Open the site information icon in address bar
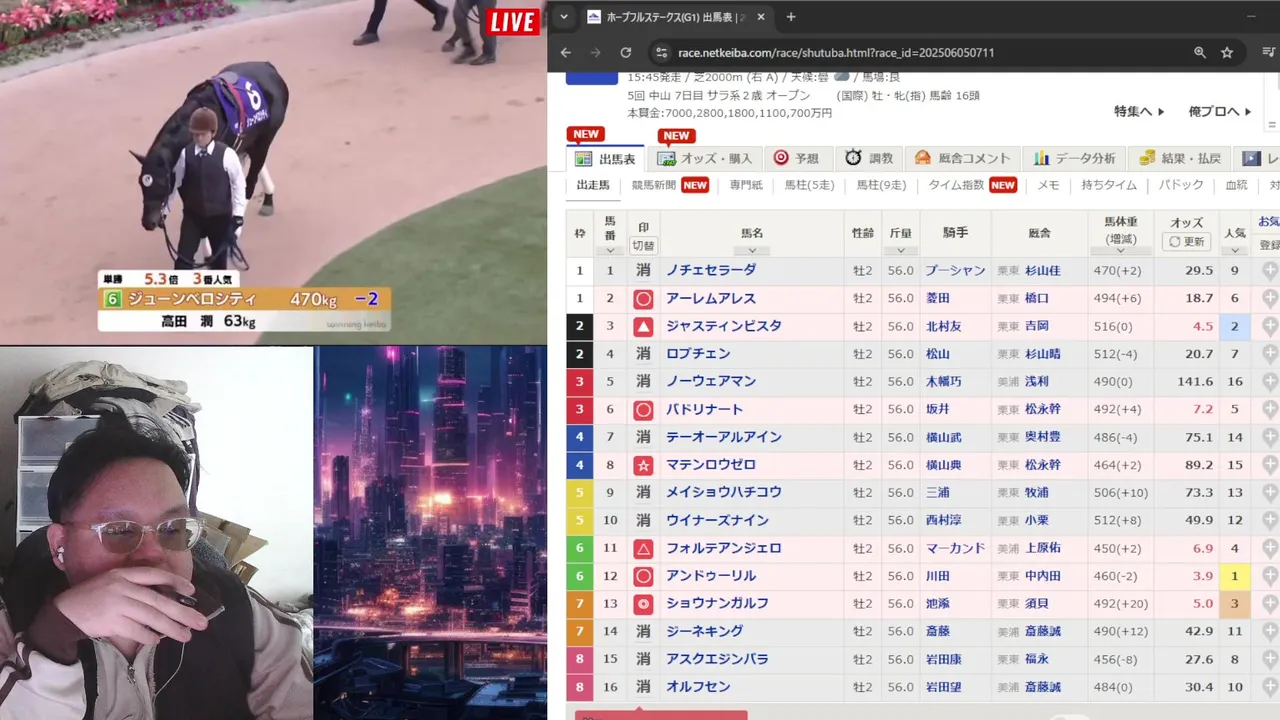The height and width of the screenshot is (720, 1280). [x=660, y=53]
